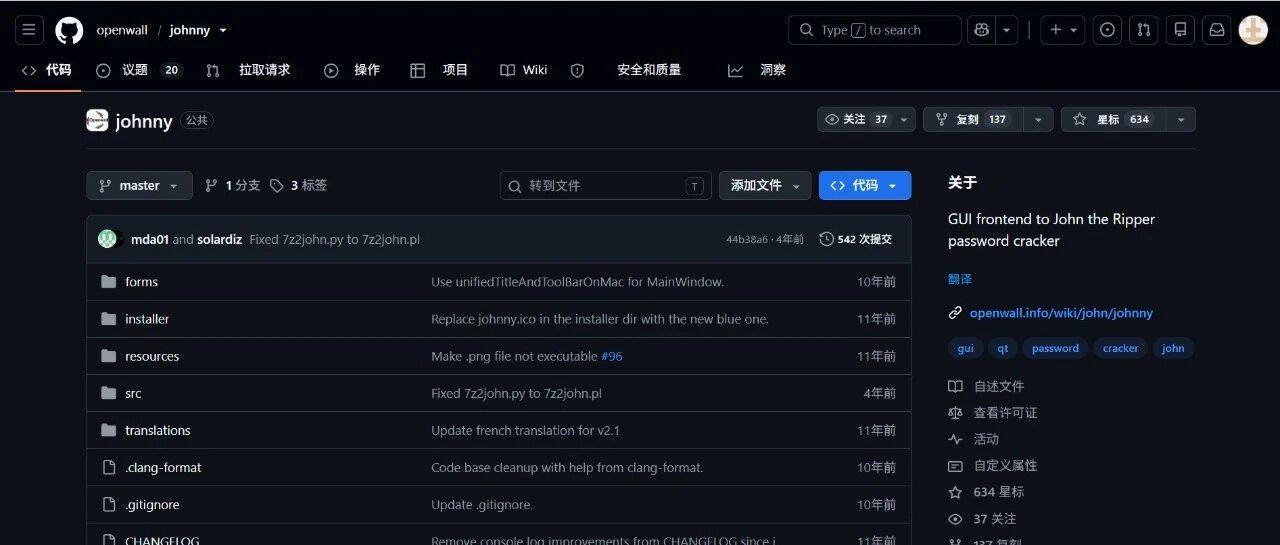Image resolution: width=1280 pixels, height=545 pixels.
Task: Click the 标签 tag icon
Action: tap(277, 185)
